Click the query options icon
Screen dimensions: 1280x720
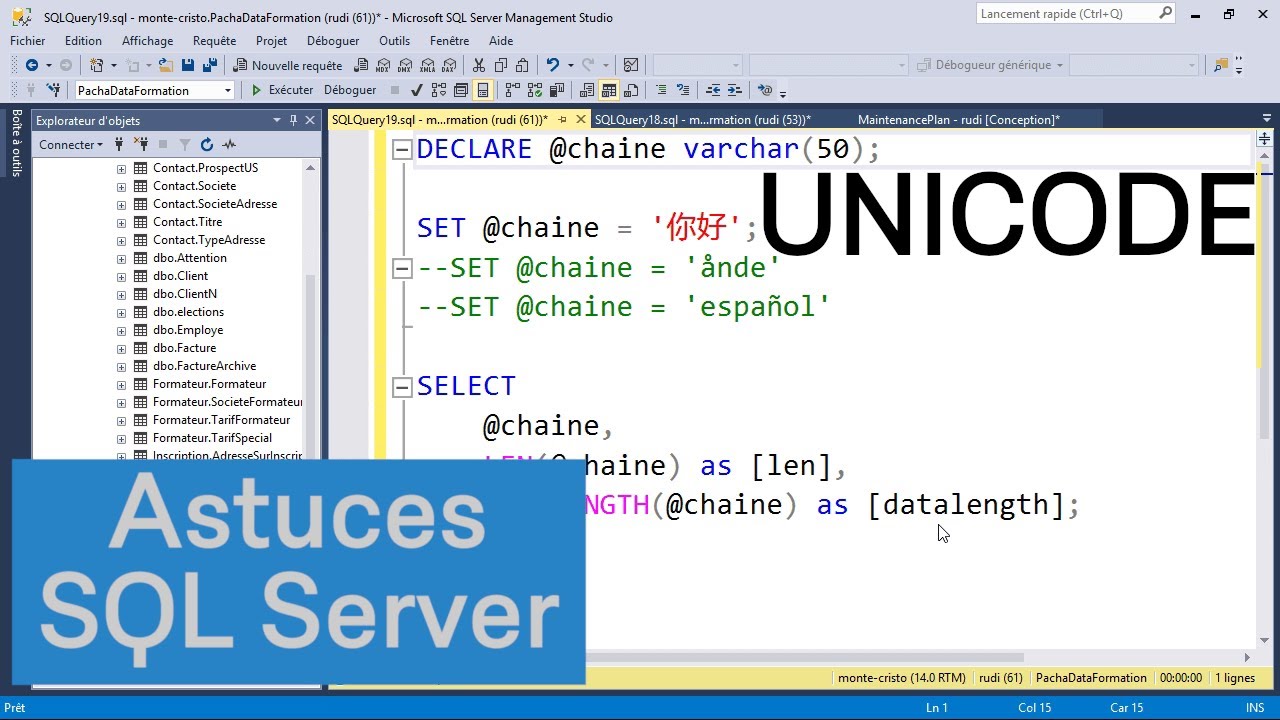click(x=460, y=90)
